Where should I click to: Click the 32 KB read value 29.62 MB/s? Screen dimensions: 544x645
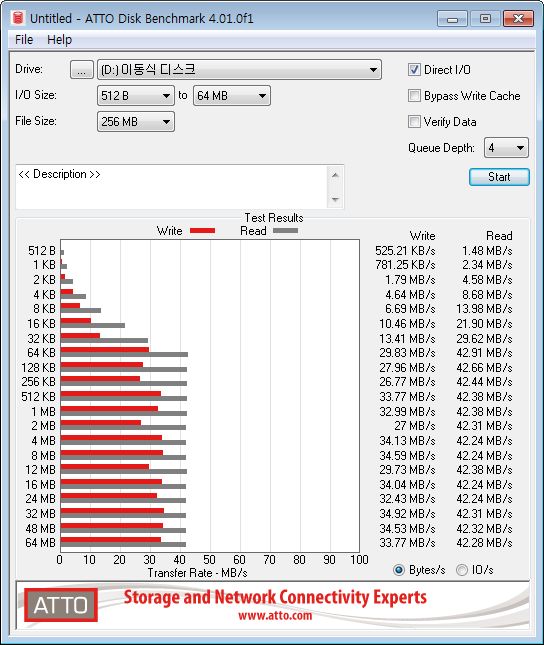tap(484, 339)
